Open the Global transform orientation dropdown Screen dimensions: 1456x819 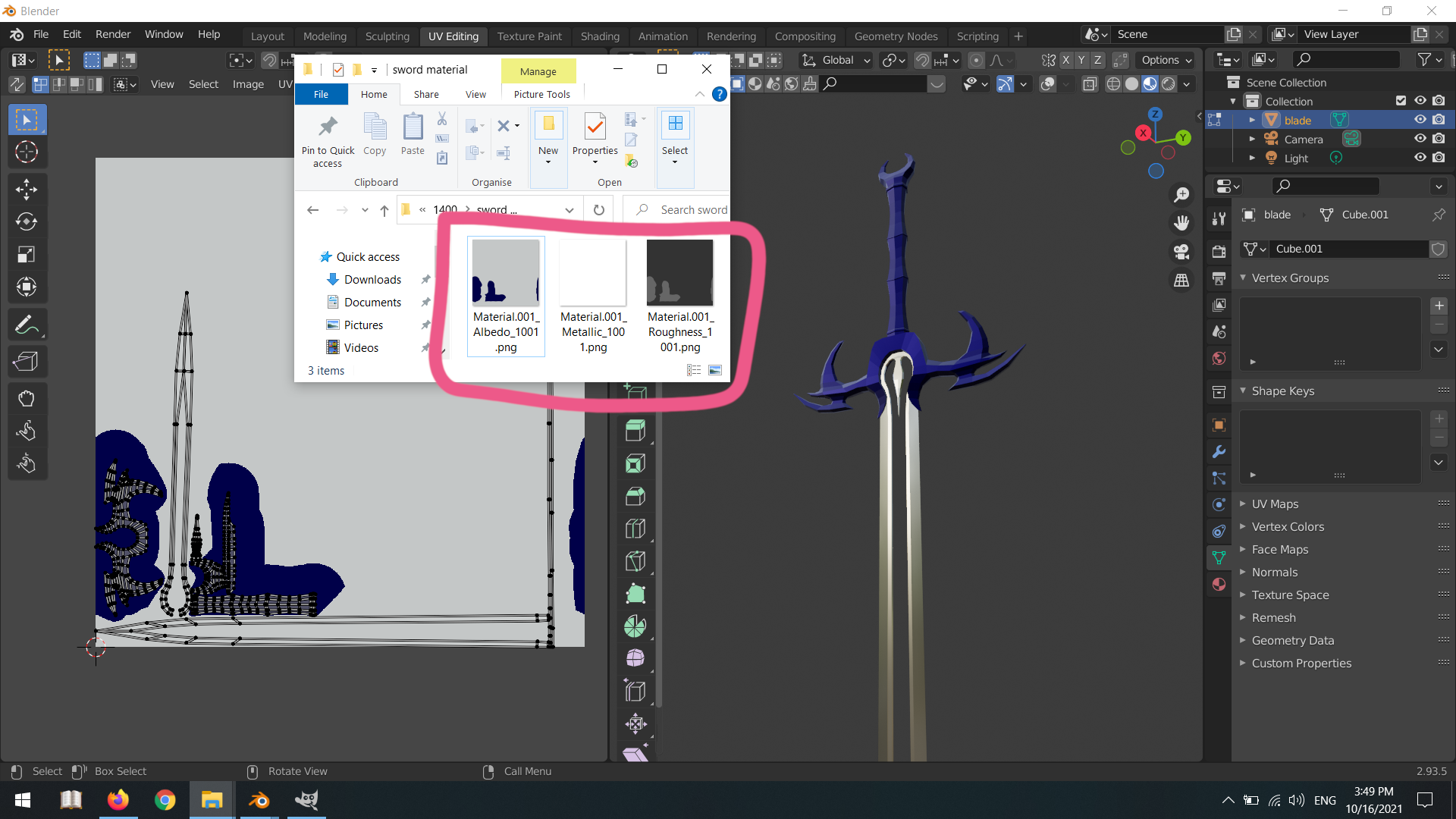pyautogui.click(x=837, y=60)
